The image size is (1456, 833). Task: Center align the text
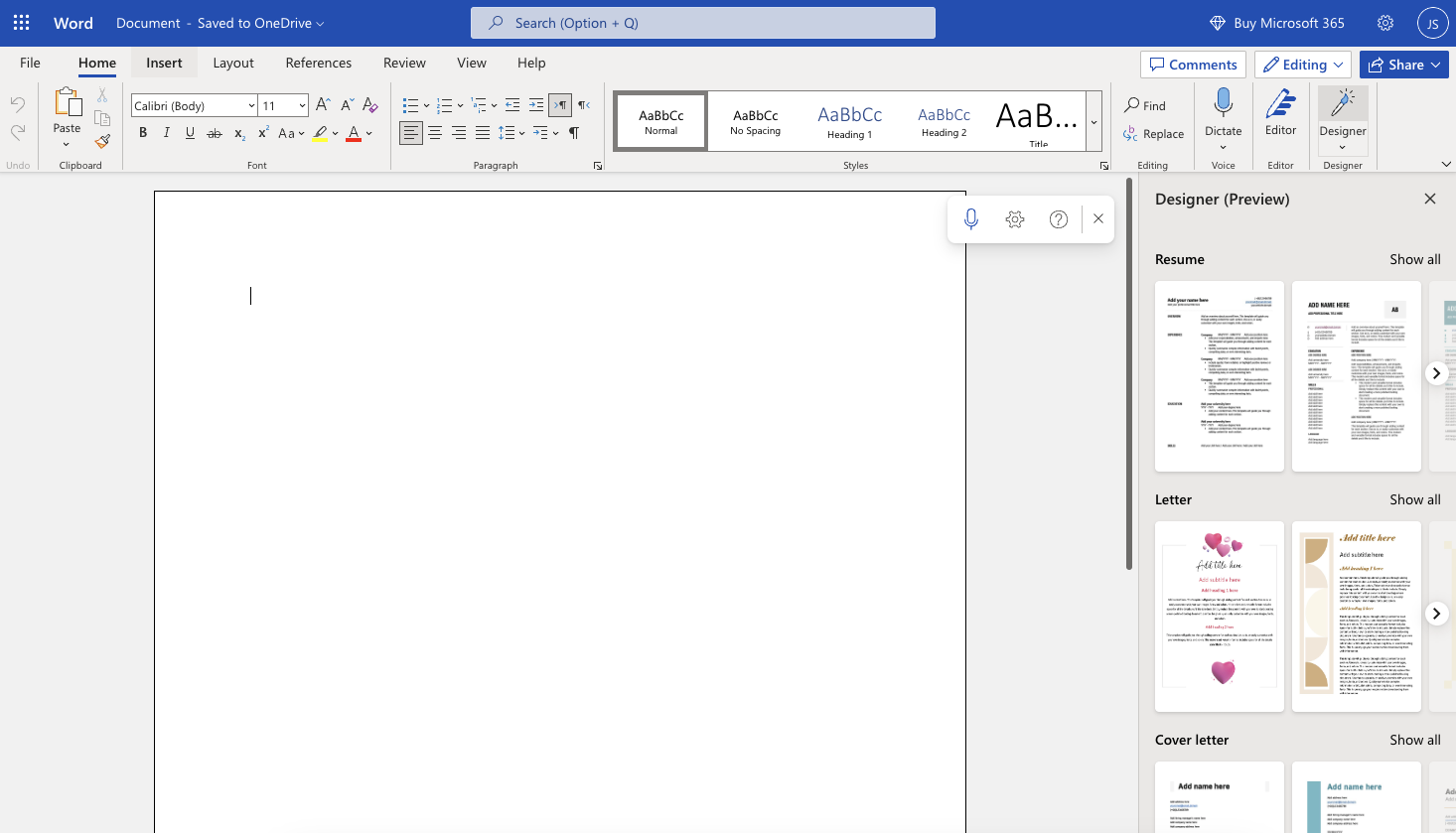point(435,133)
